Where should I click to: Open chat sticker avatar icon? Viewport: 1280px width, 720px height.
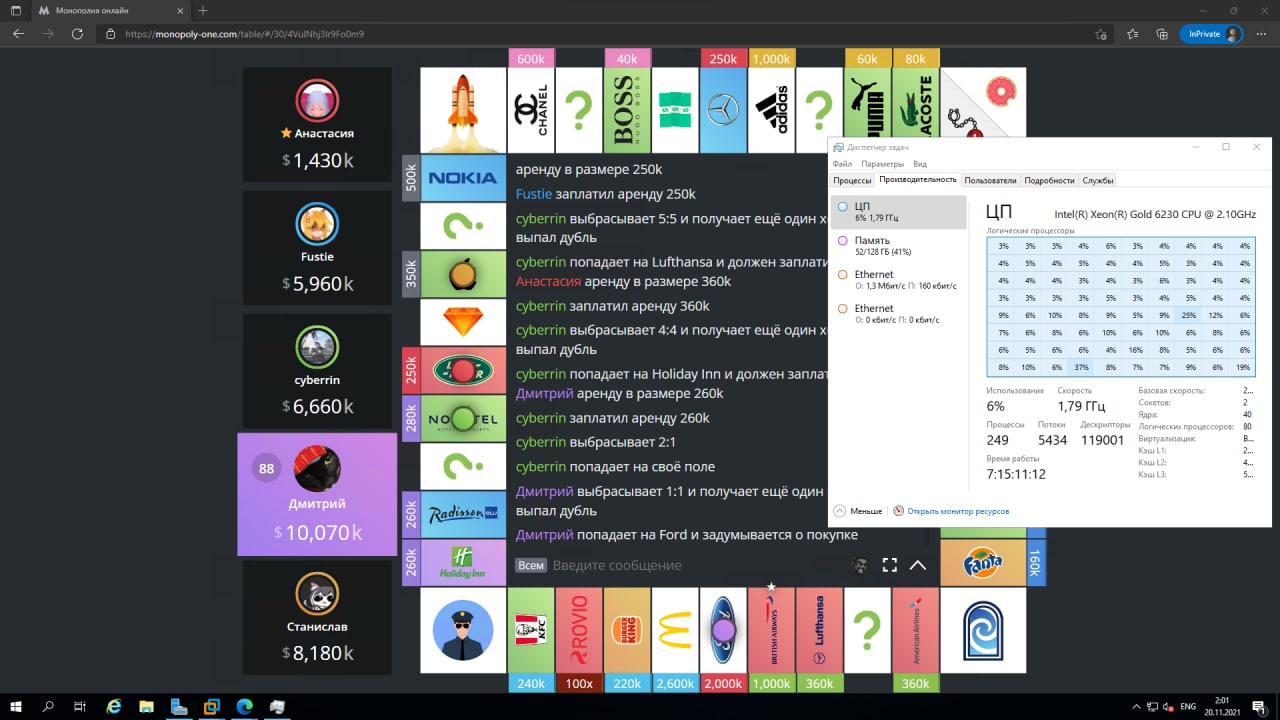pos(859,565)
